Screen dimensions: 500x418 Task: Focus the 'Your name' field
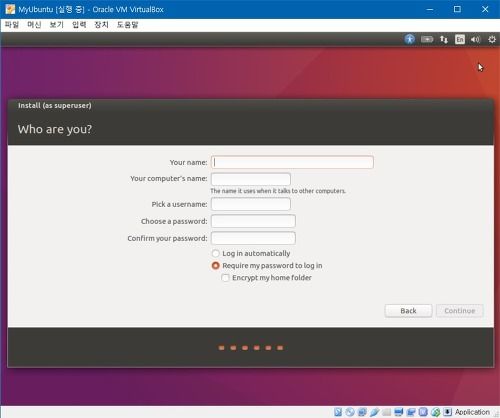coord(292,162)
